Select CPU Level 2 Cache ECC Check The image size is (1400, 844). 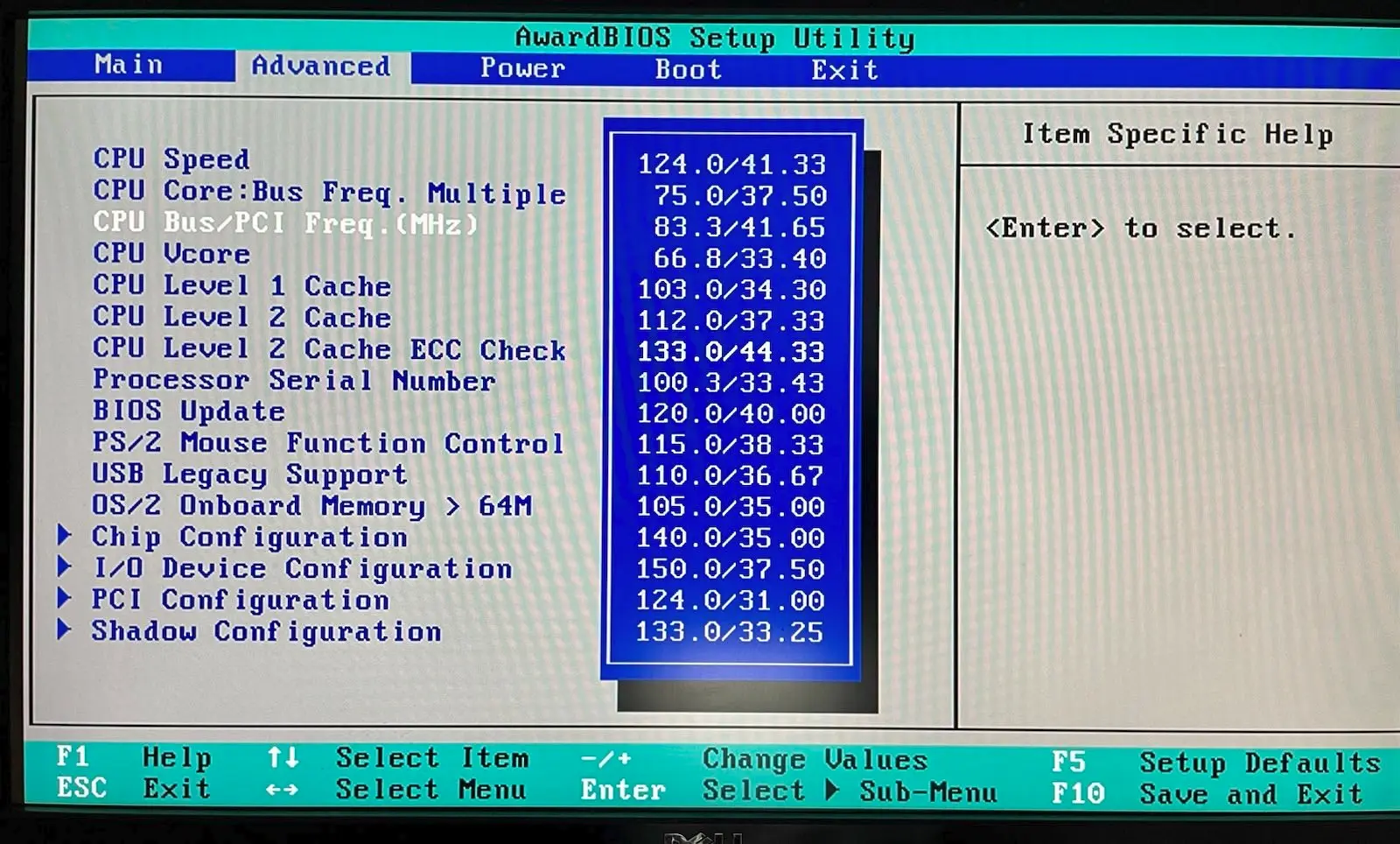(330, 348)
